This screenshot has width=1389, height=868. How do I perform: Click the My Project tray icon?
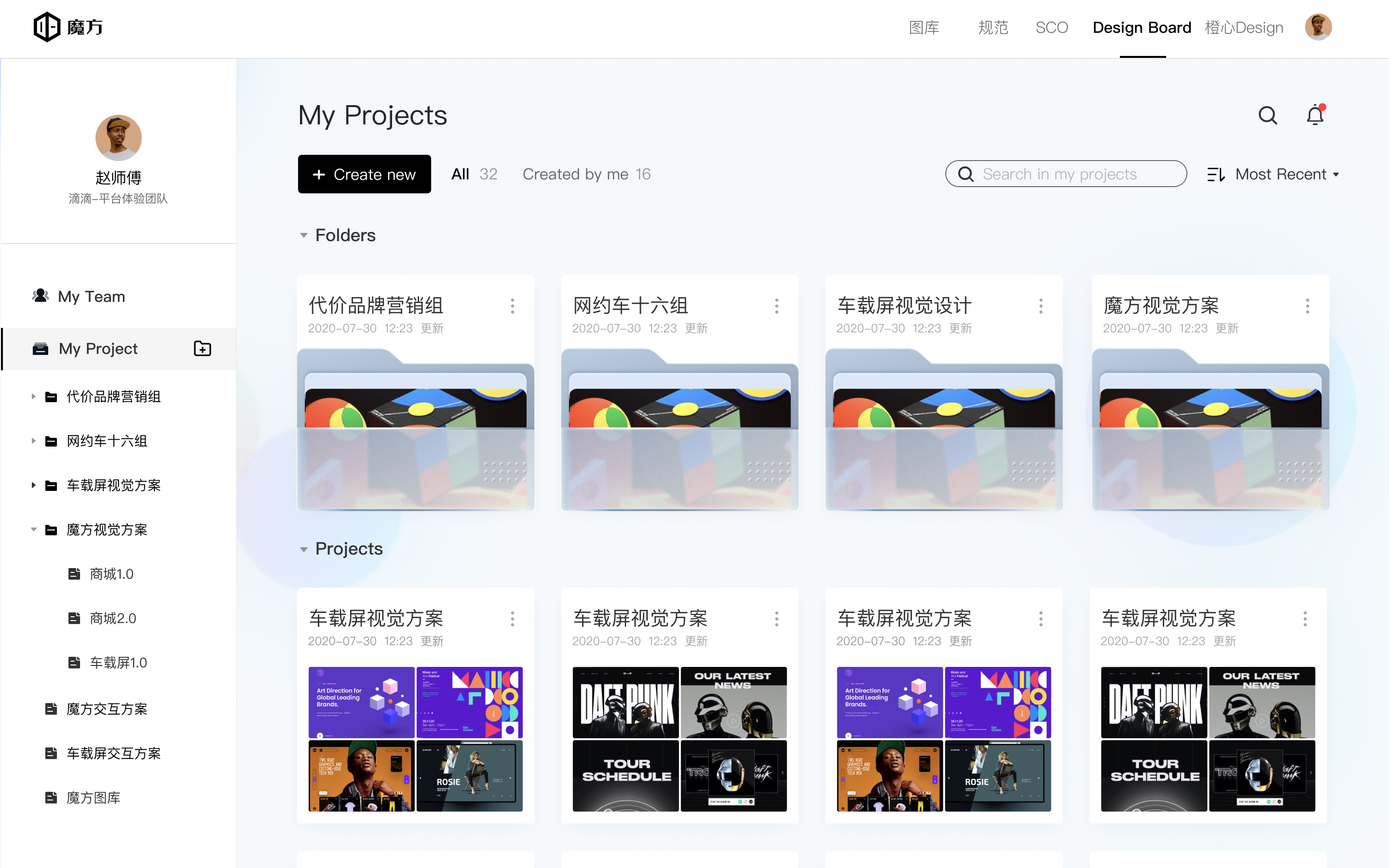40,349
